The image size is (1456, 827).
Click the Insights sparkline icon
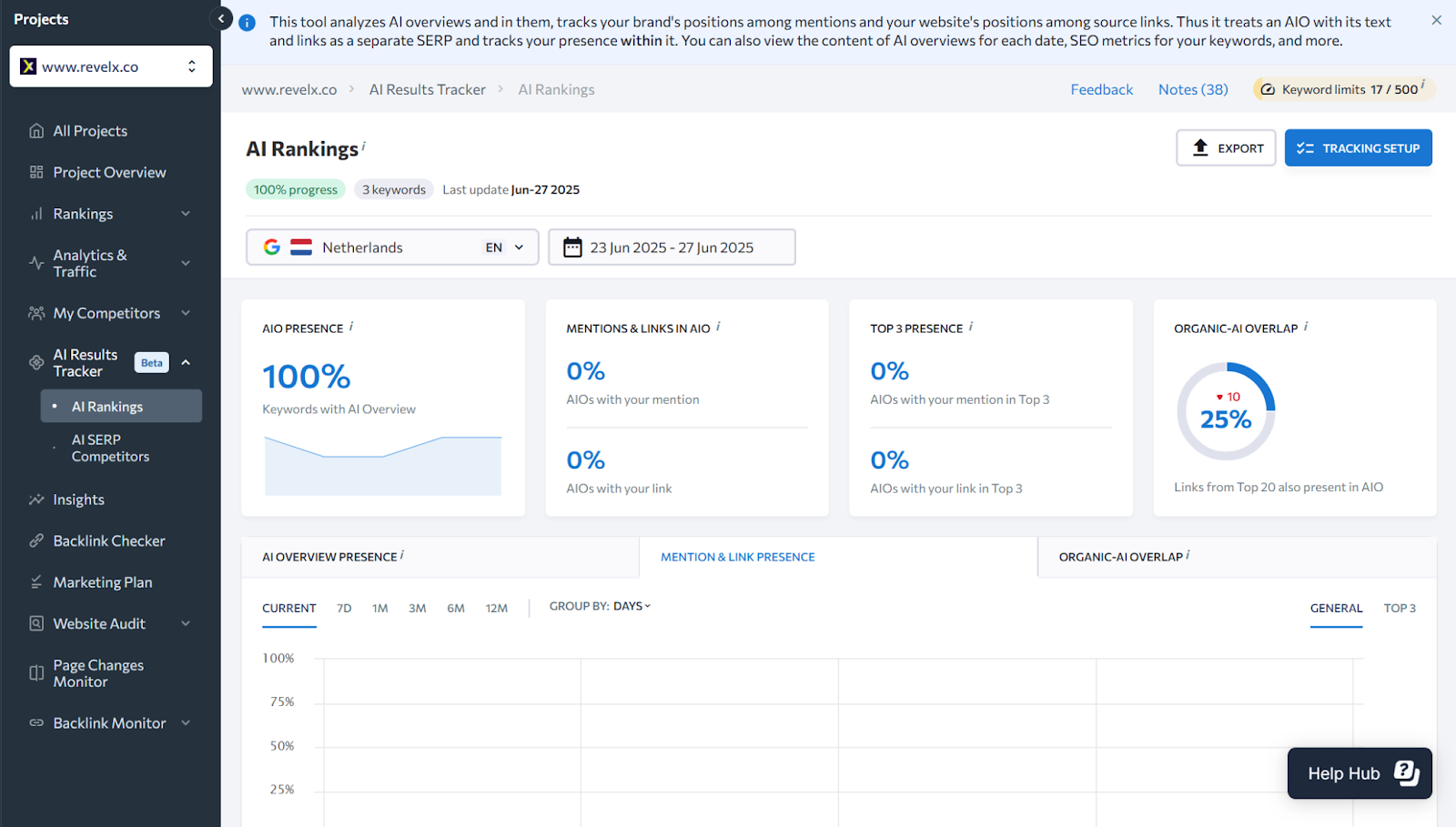click(36, 499)
